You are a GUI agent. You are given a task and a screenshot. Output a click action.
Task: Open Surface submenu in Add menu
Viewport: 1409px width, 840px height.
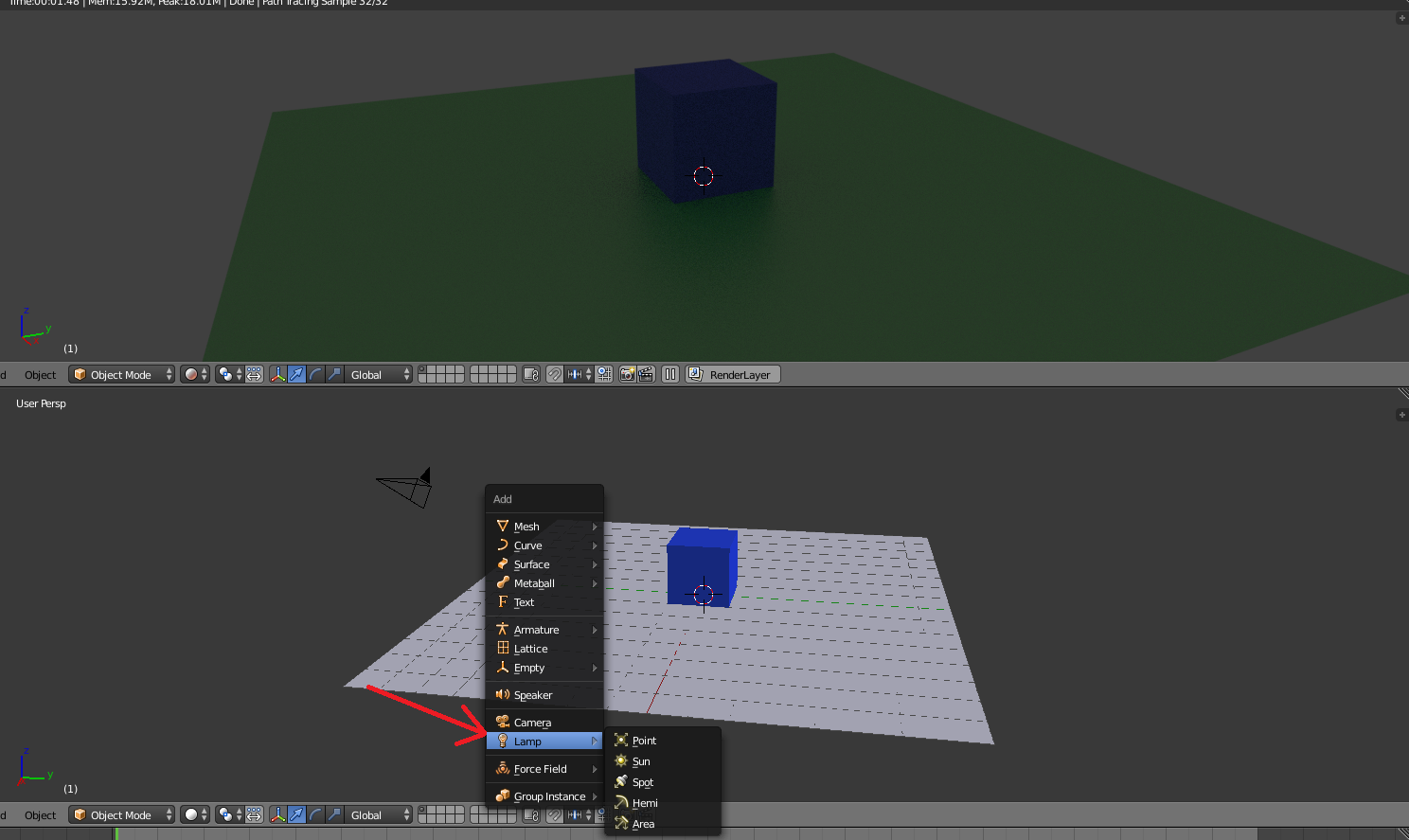pyautogui.click(x=544, y=563)
